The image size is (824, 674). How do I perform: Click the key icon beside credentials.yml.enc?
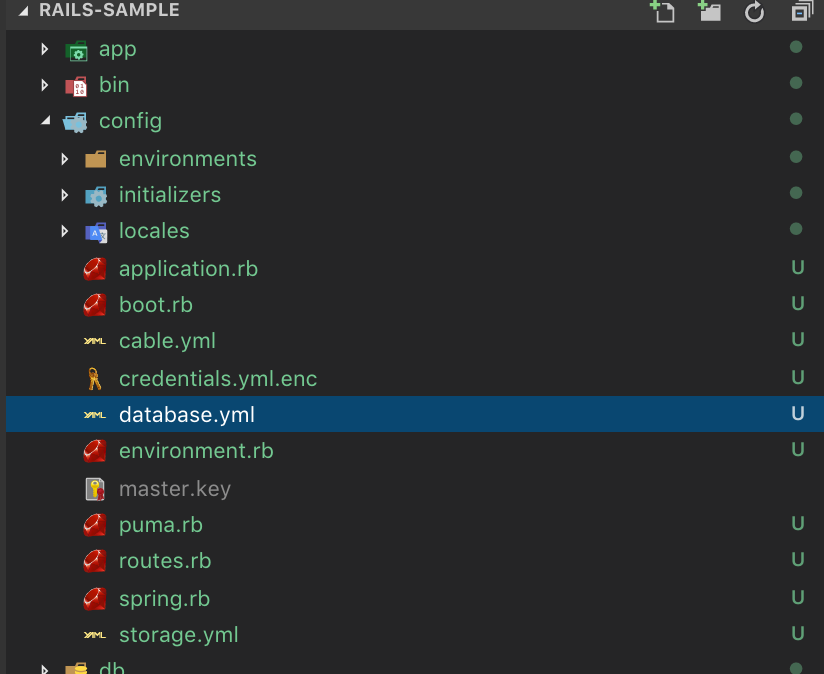[x=95, y=378]
